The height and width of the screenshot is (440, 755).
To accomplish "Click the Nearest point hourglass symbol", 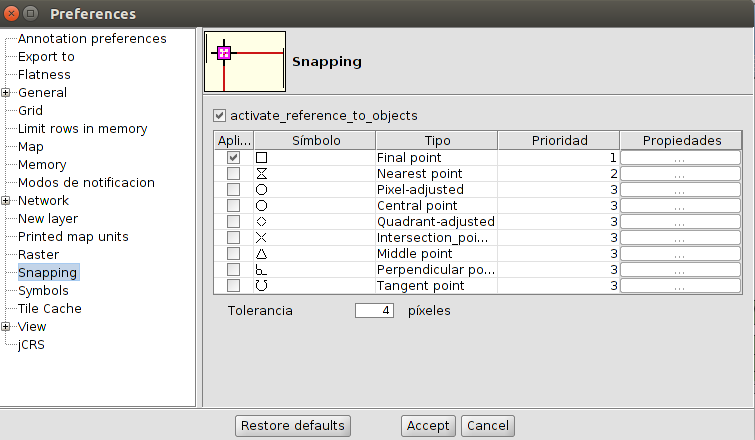I will pyautogui.click(x=262, y=174).
